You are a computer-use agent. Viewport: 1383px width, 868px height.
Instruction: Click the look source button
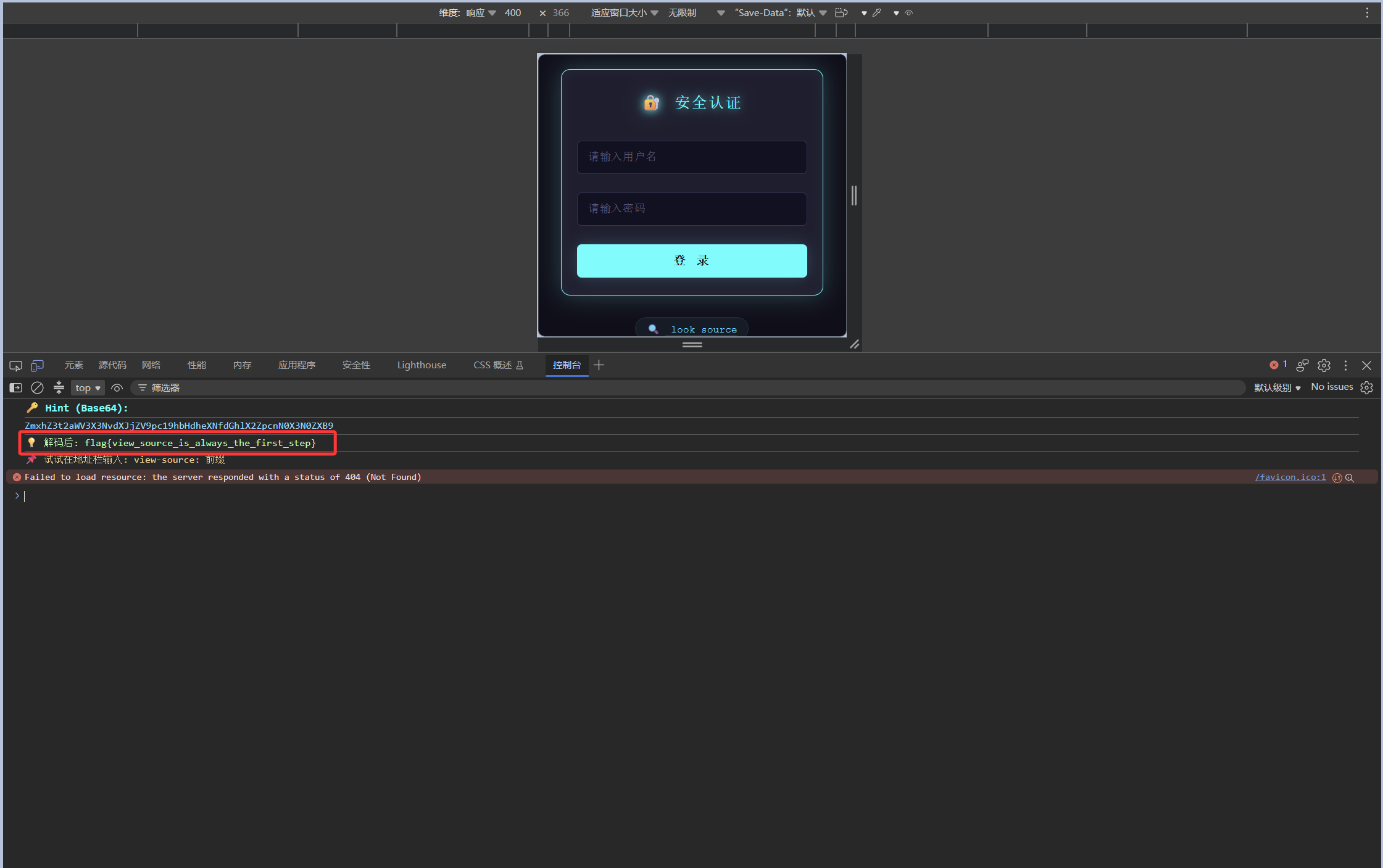tap(692, 329)
